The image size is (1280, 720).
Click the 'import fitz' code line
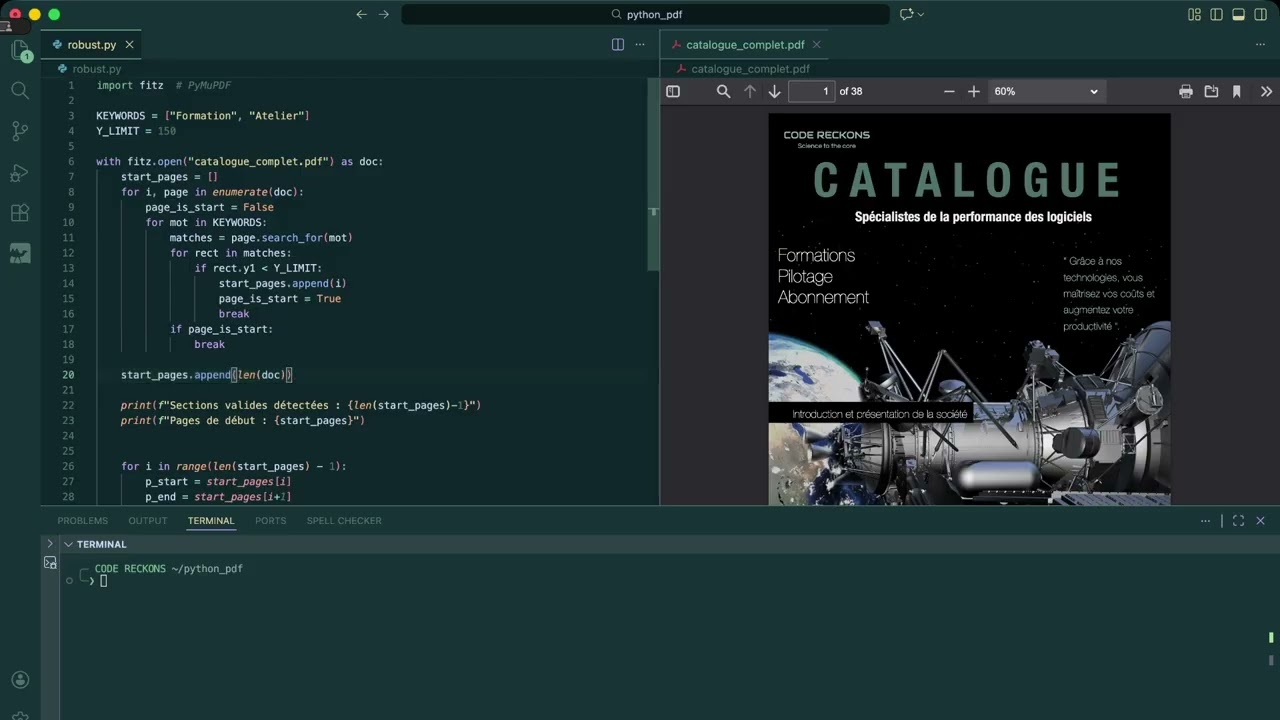pos(130,85)
